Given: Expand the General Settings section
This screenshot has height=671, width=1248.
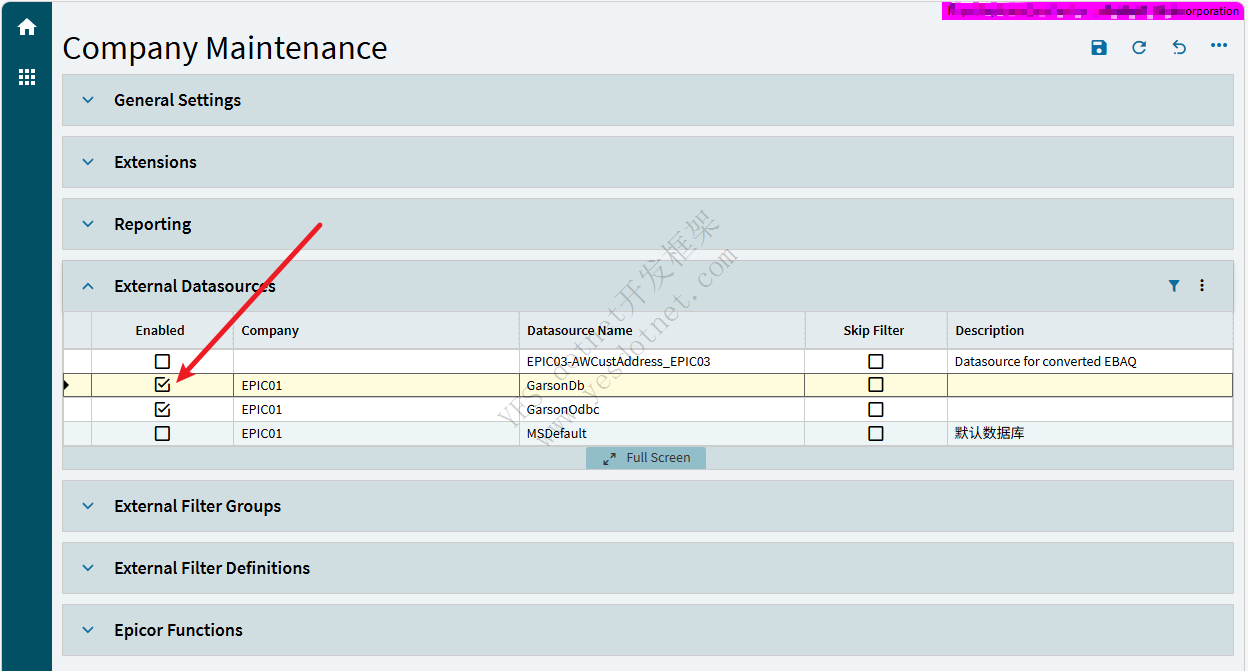Looking at the screenshot, I should (x=88, y=100).
